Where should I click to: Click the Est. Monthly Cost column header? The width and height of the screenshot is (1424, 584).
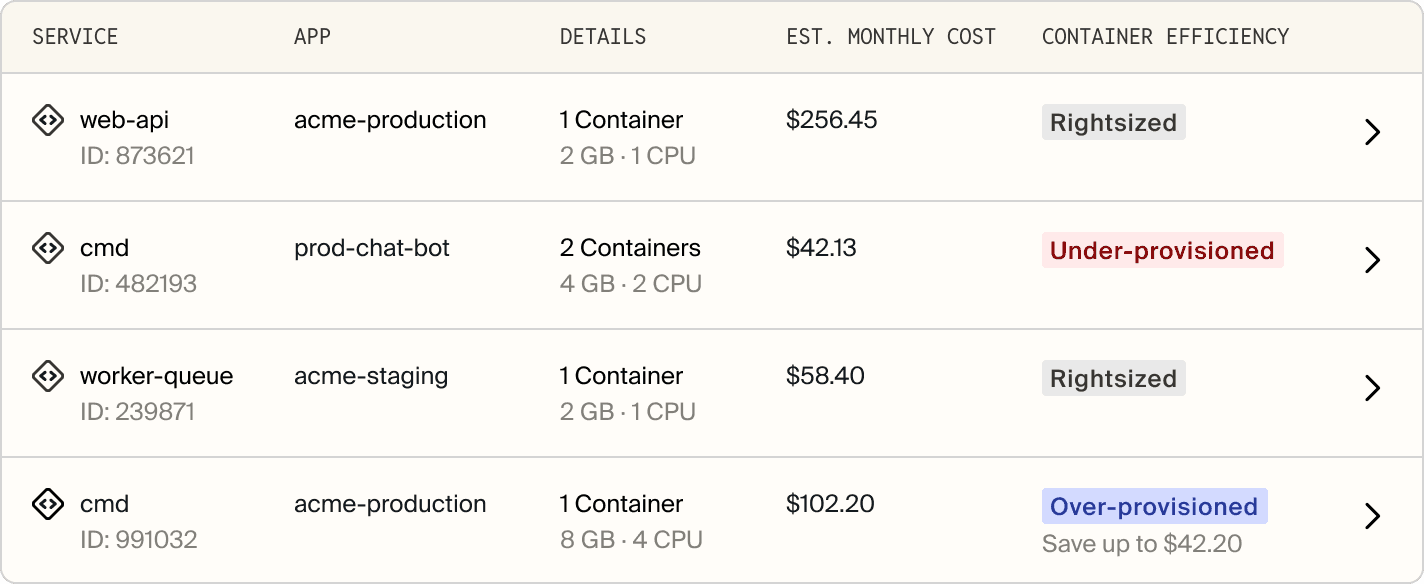[x=891, y=37]
